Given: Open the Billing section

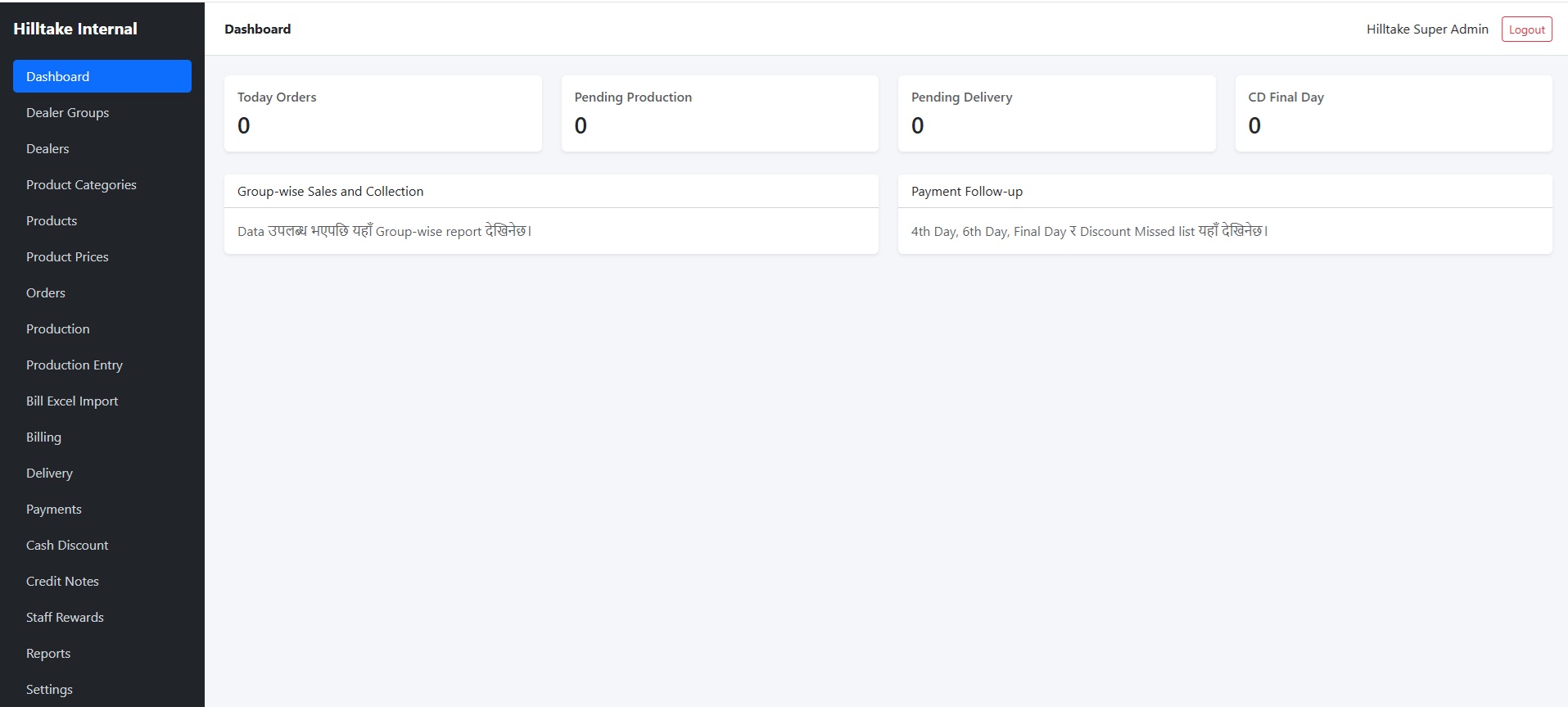Looking at the screenshot, I should point(102,437).
